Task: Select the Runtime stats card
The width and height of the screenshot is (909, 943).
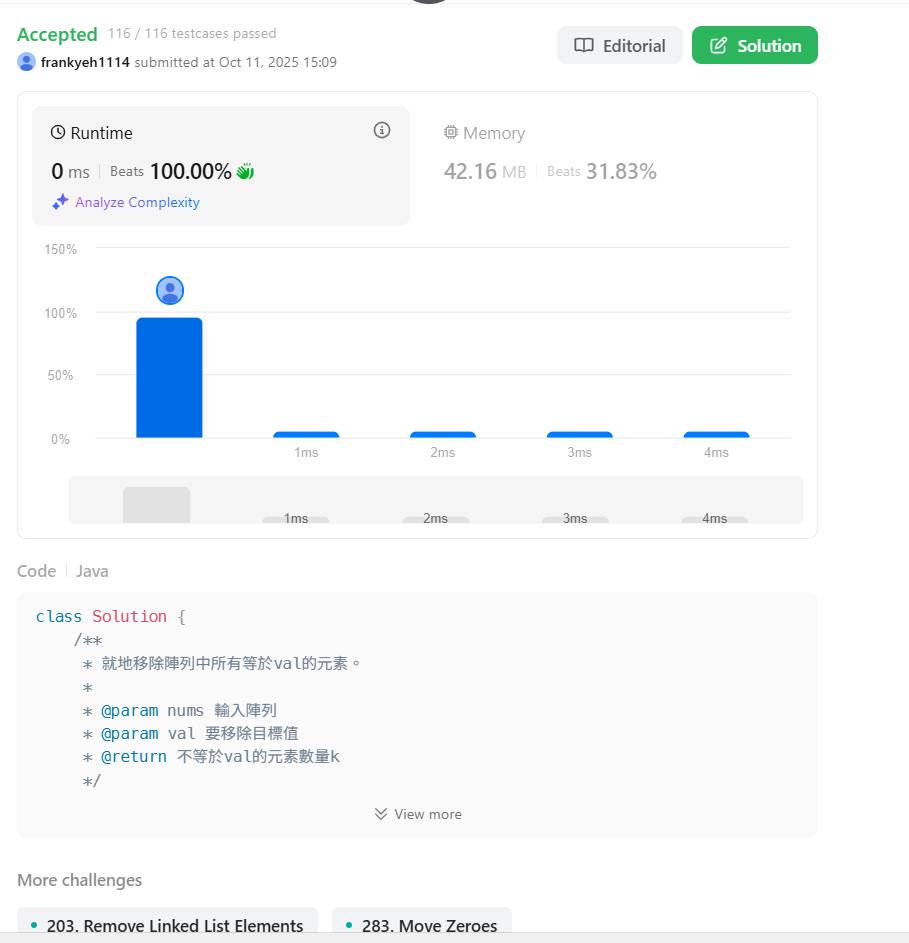Action: (x=221, y=166)
